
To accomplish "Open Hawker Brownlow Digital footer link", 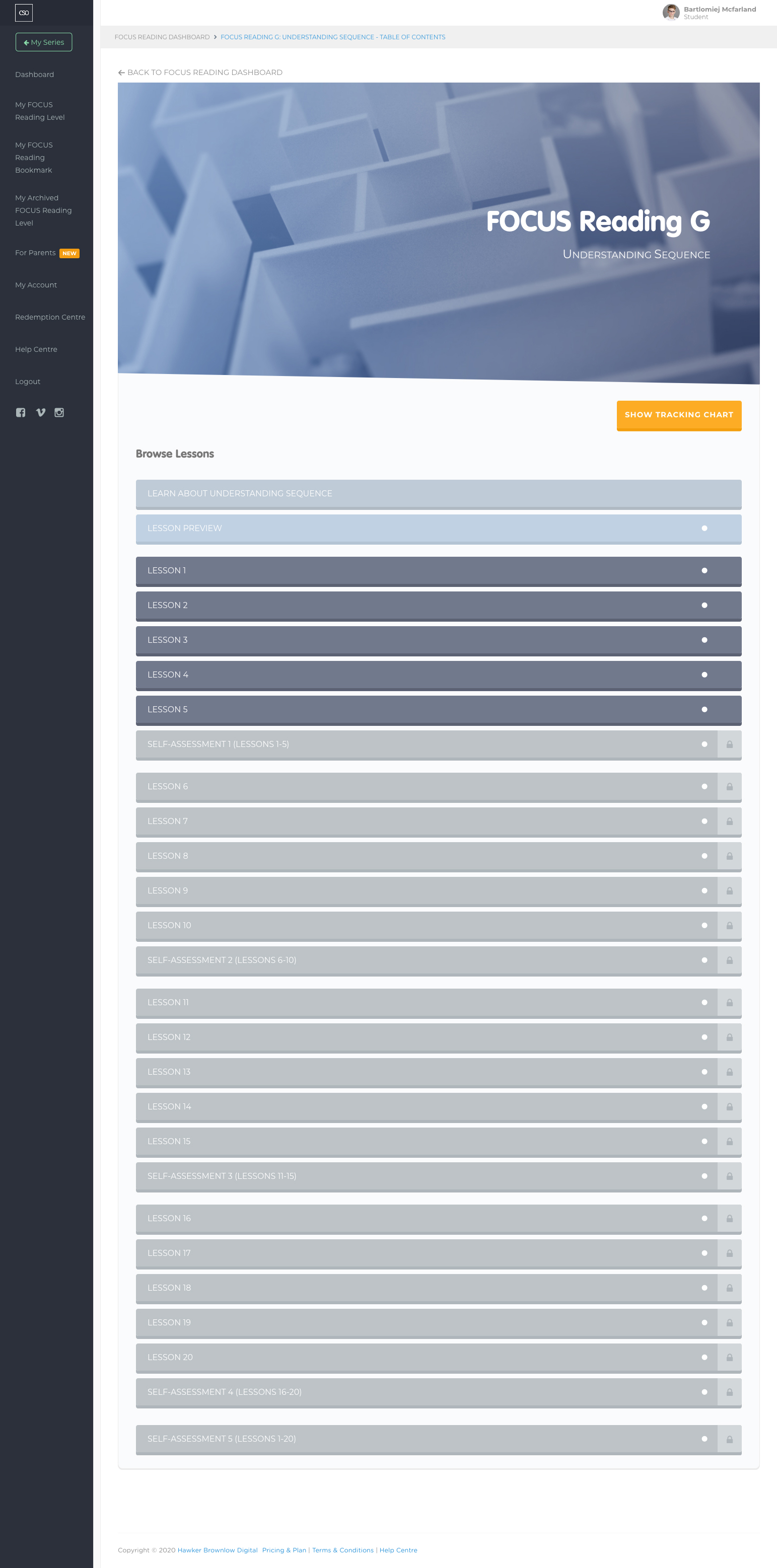I will (x=218, y=1550).
